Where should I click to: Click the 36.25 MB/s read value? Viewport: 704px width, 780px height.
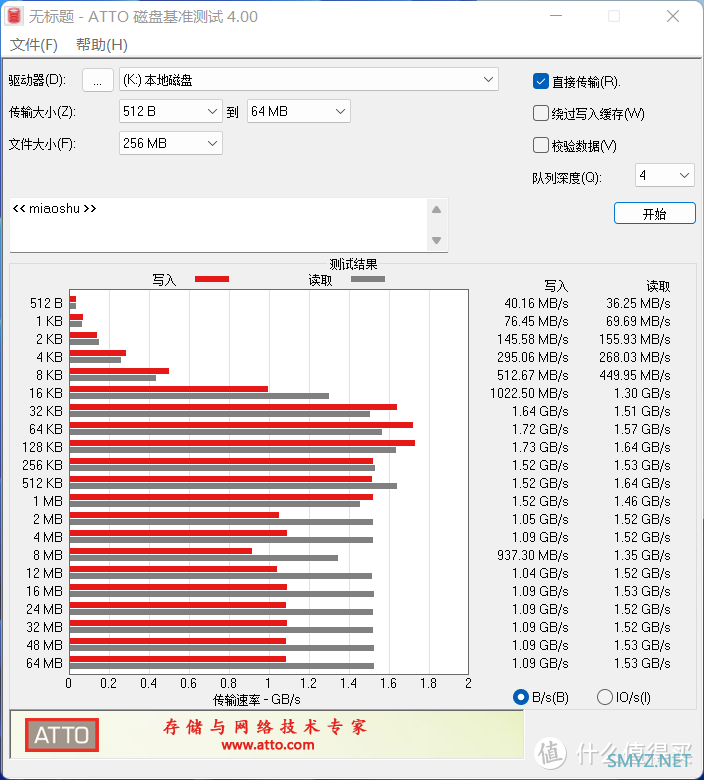pyautogui.click(x=638, y=303)
